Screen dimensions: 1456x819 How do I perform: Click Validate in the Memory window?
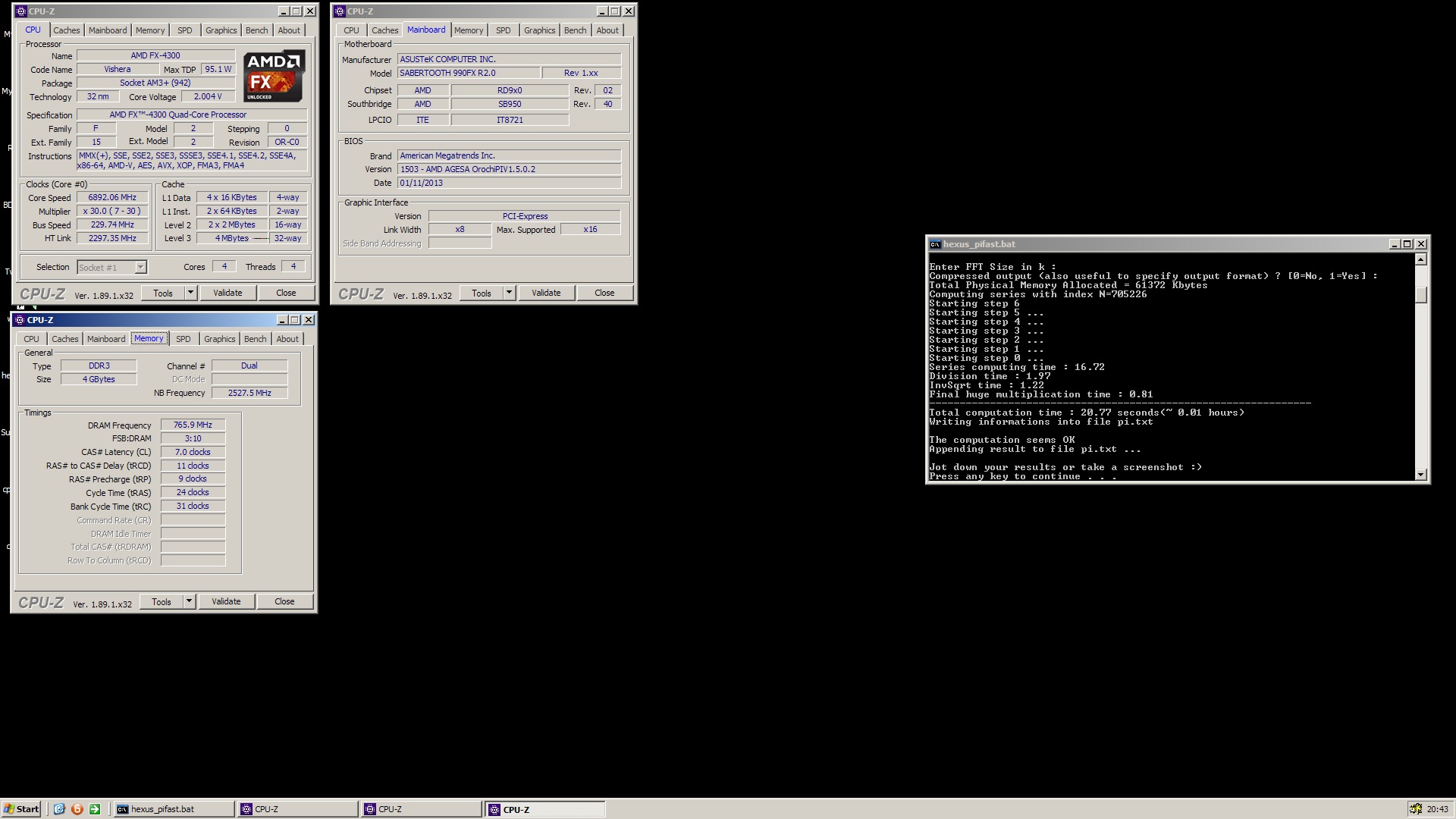pyautogui.click(x=226, y=601)
